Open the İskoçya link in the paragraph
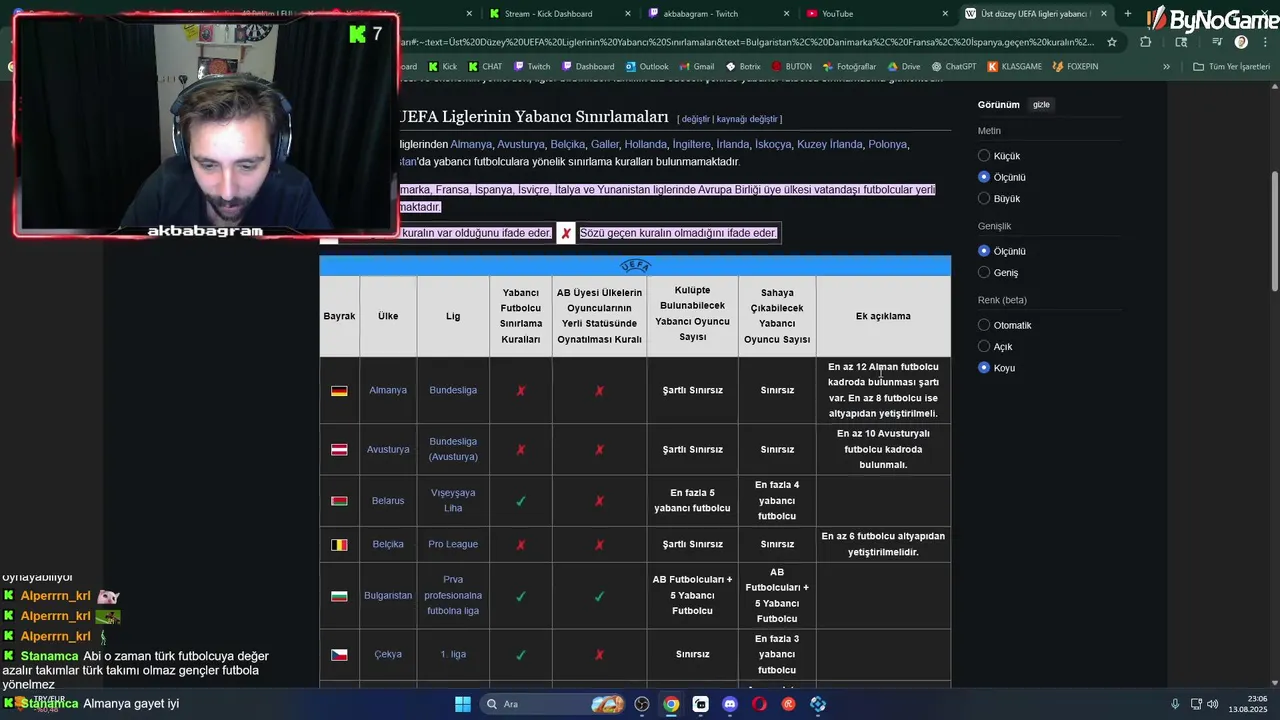 773,144
